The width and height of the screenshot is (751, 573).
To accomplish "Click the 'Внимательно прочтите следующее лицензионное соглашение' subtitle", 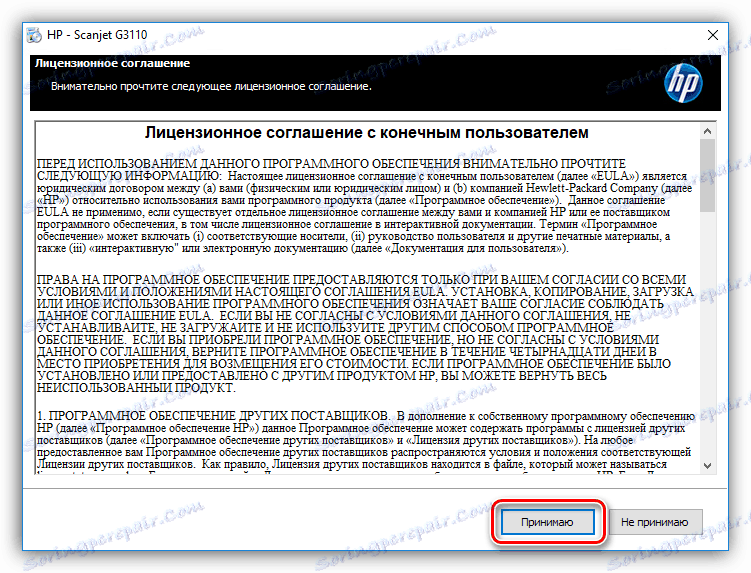I will tap(211, 86).
